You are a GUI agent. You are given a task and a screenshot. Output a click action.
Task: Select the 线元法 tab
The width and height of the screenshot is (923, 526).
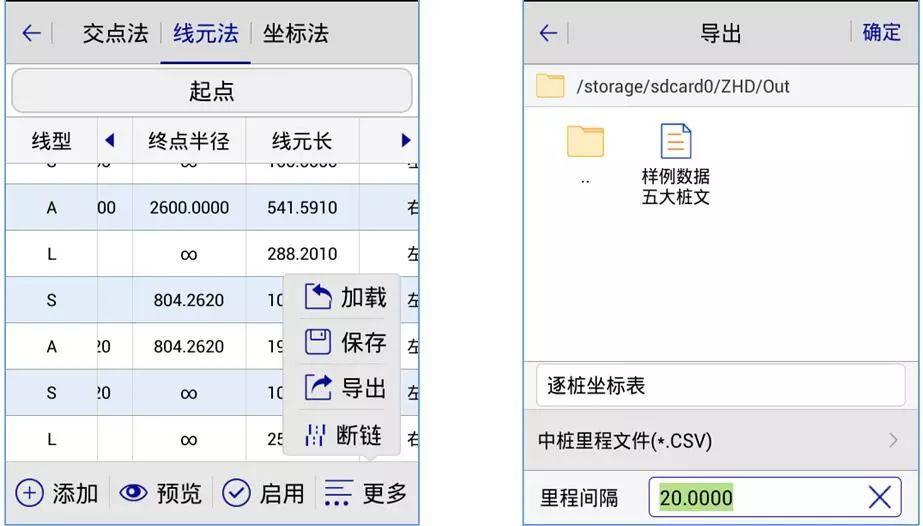click(x=205, y=33)
